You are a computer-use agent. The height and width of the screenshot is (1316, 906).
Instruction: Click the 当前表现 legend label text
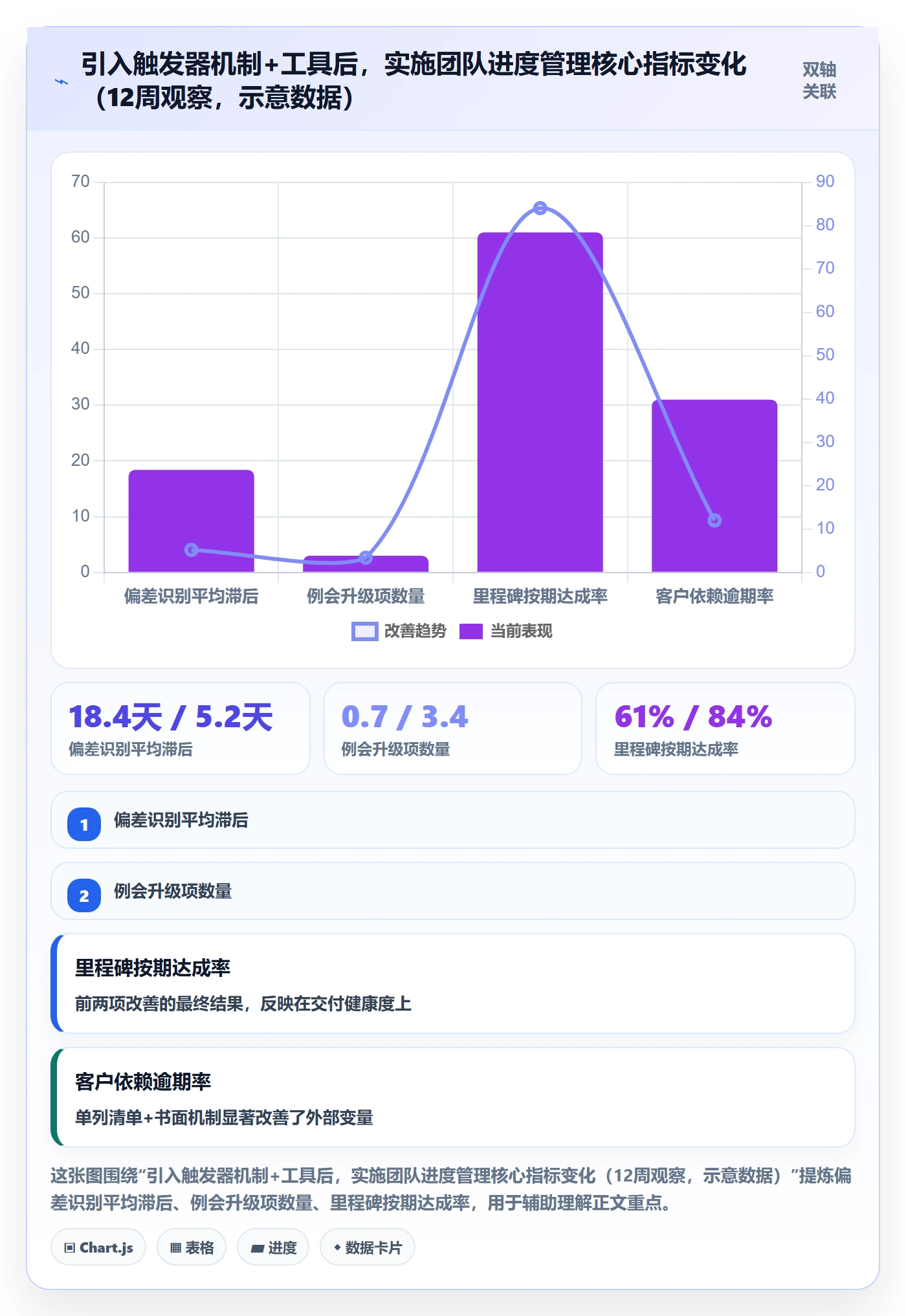coord(521,631)
